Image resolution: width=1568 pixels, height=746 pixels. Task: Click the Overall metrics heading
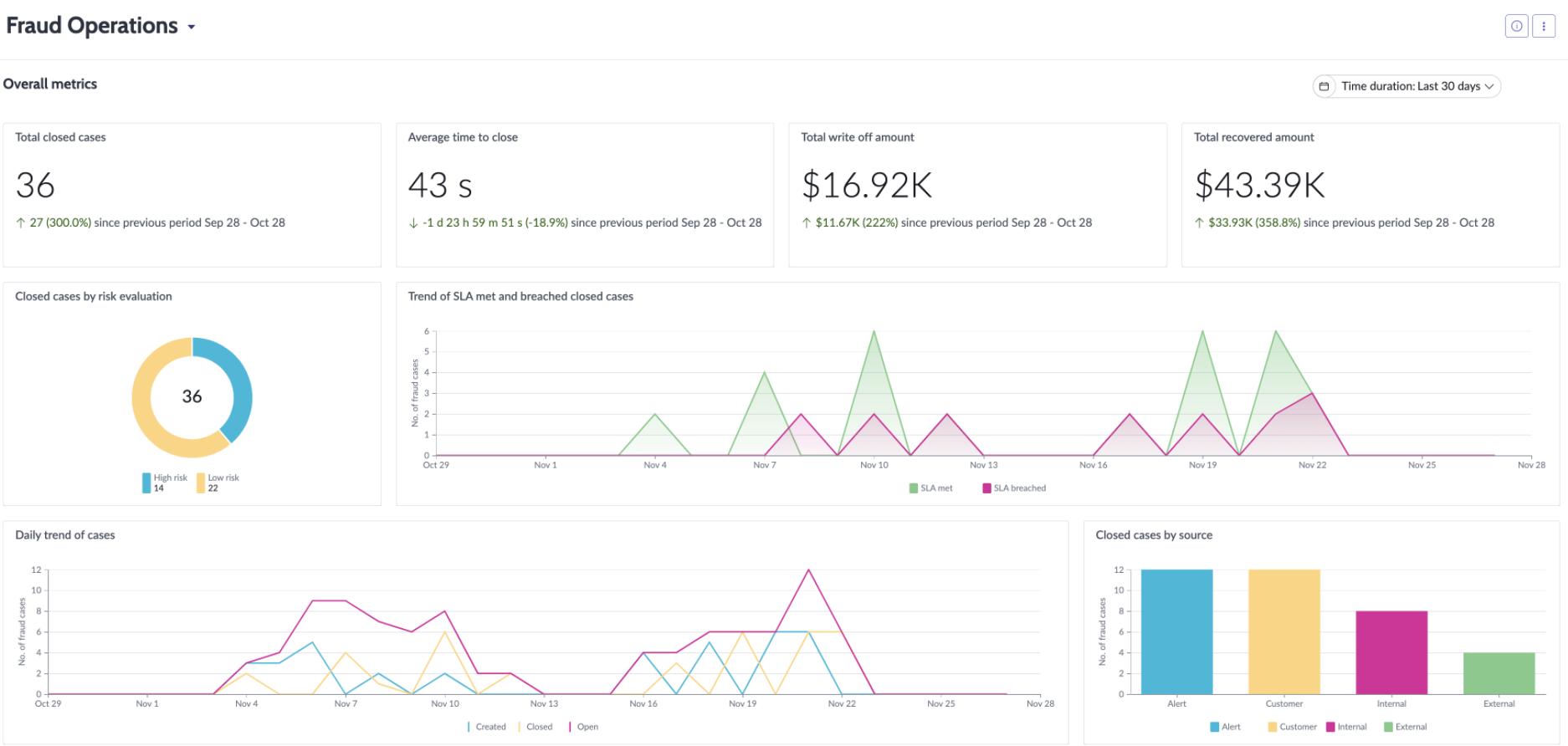click(50, 84)
